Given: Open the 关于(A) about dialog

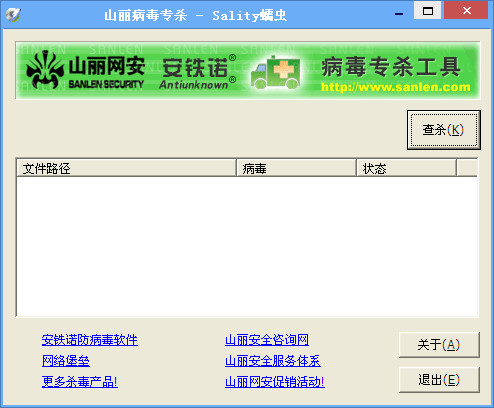Looking at the screenshot, I should [439, 345].
